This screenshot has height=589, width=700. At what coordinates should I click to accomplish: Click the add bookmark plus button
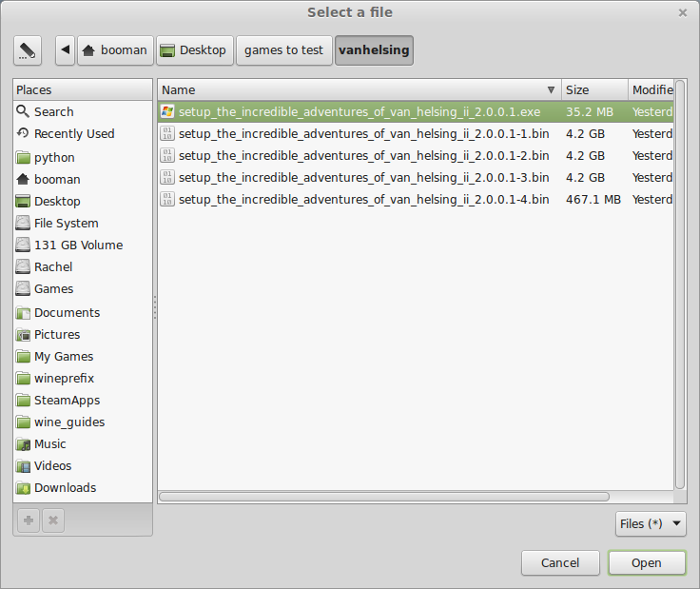(x=29, y=520)
